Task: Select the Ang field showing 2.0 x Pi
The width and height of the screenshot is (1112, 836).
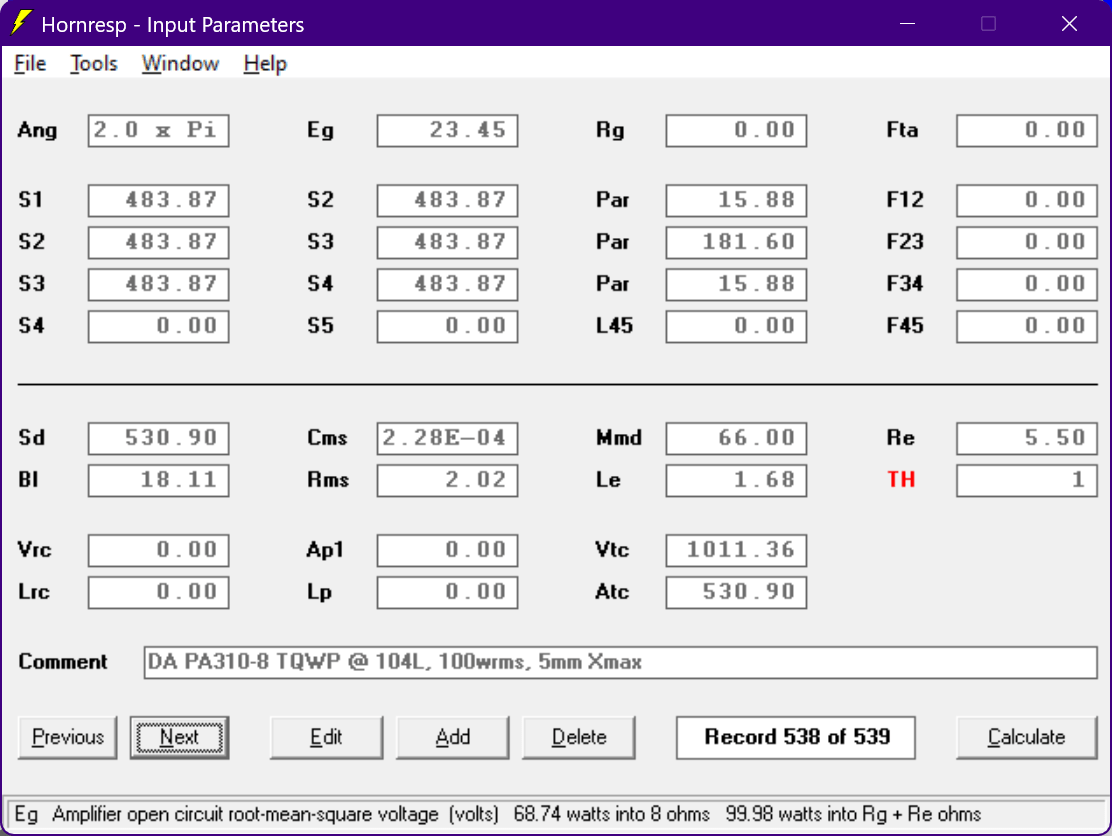Action: tap(158, 130)
